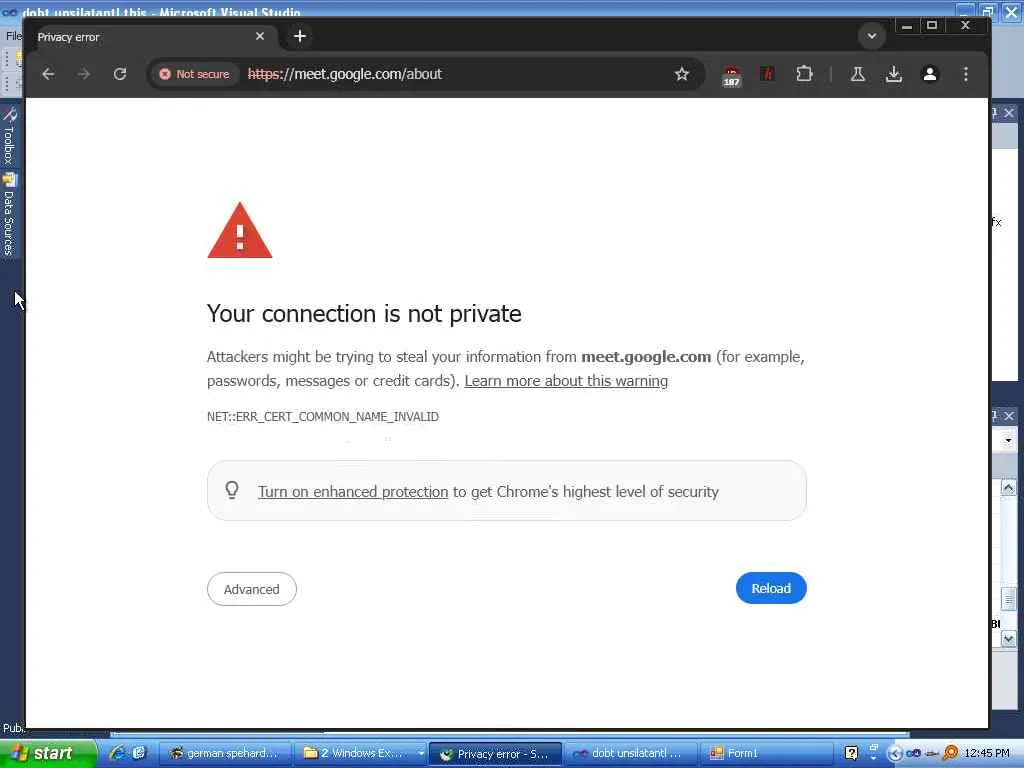Click the help question mark tray icon

[x=851, y=753]
